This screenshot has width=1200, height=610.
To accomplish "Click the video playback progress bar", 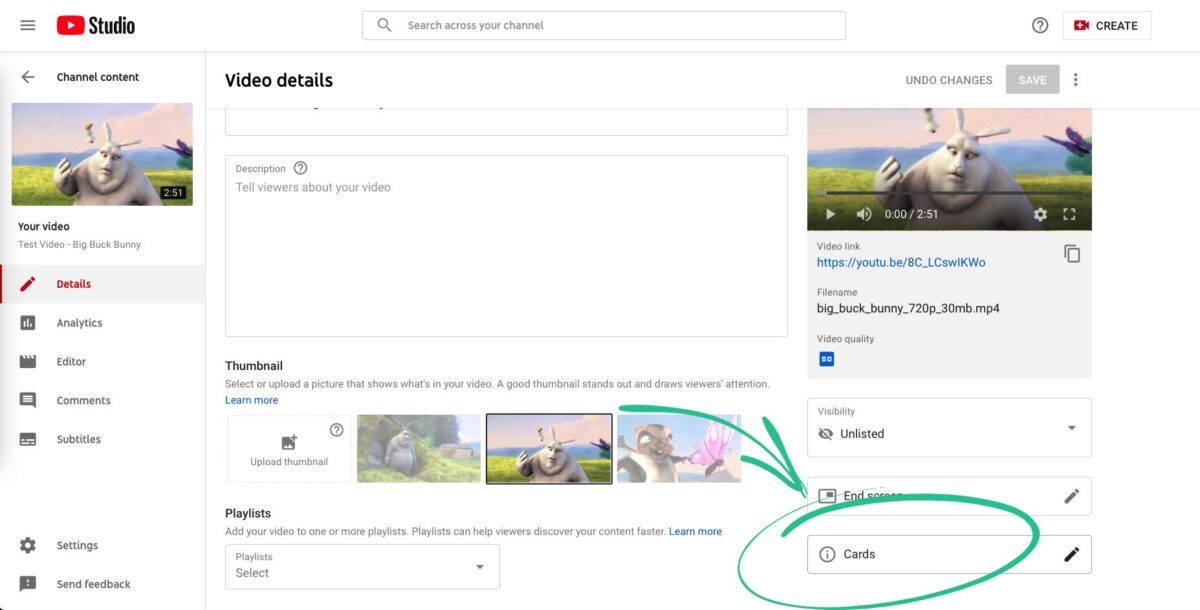I will click(948, 190).
